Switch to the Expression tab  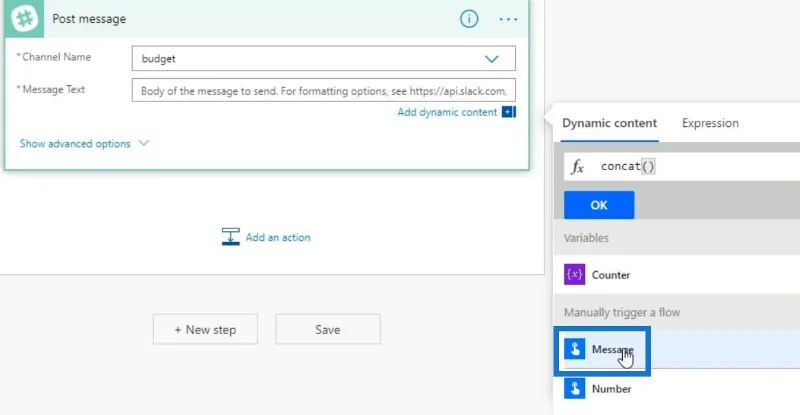710,123
